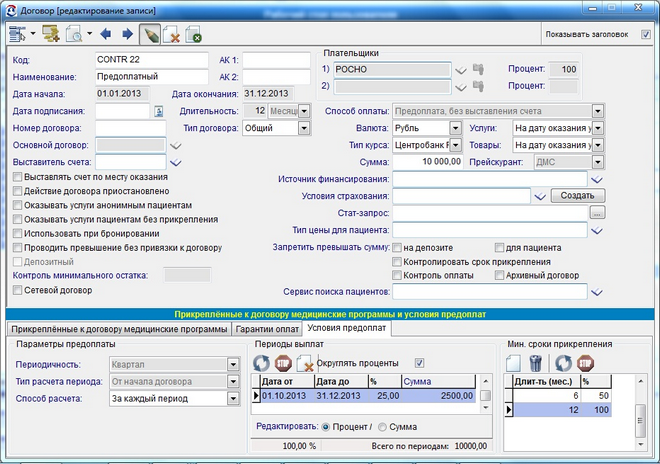Click delete page icon in Периоды выплат
The image size is (660, 464).
coord(305,363)
